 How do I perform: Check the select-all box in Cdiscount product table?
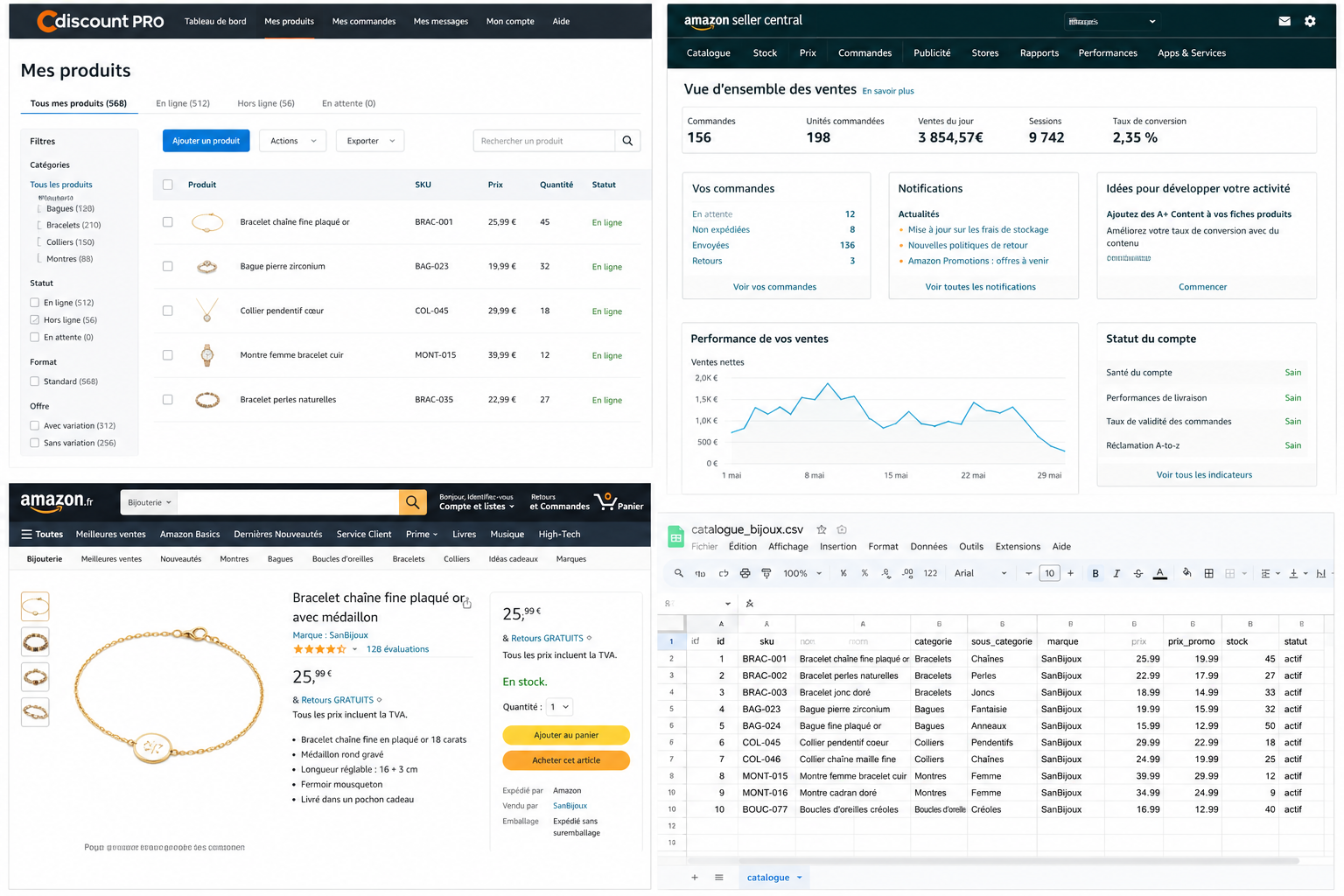(168, 185)
